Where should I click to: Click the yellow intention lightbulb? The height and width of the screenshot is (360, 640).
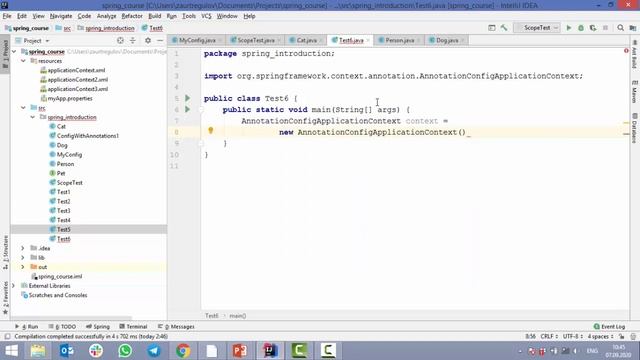pyautogui.click(x=211, y=130)
